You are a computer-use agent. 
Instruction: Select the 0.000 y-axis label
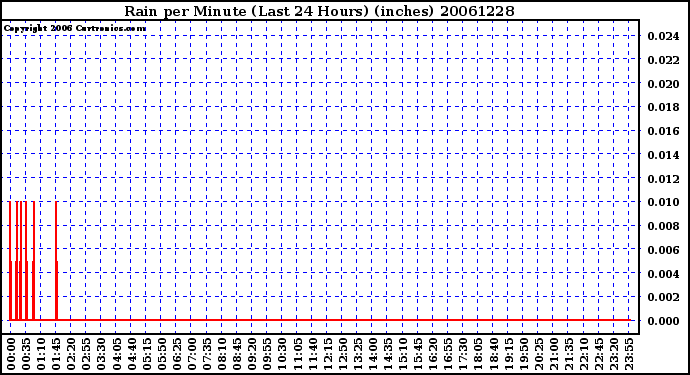click(663, 321)
